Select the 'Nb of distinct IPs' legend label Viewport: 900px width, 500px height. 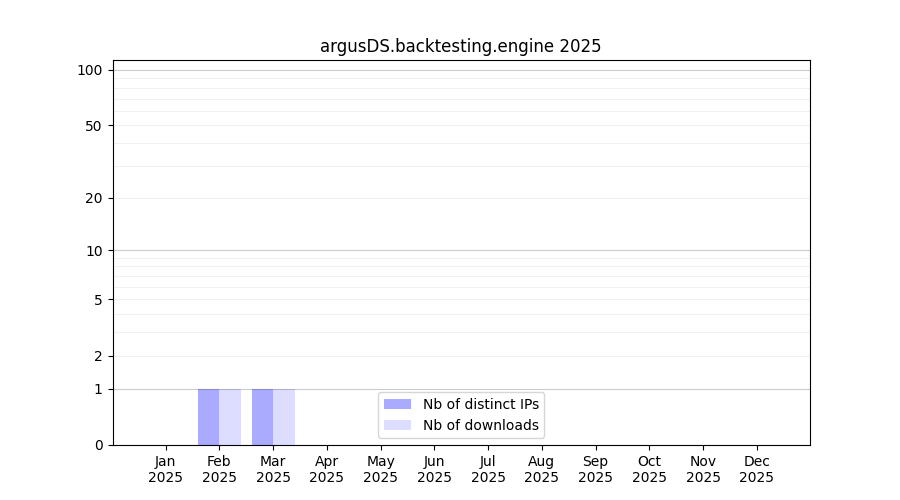pyautogui.click(x=480, y=404)
